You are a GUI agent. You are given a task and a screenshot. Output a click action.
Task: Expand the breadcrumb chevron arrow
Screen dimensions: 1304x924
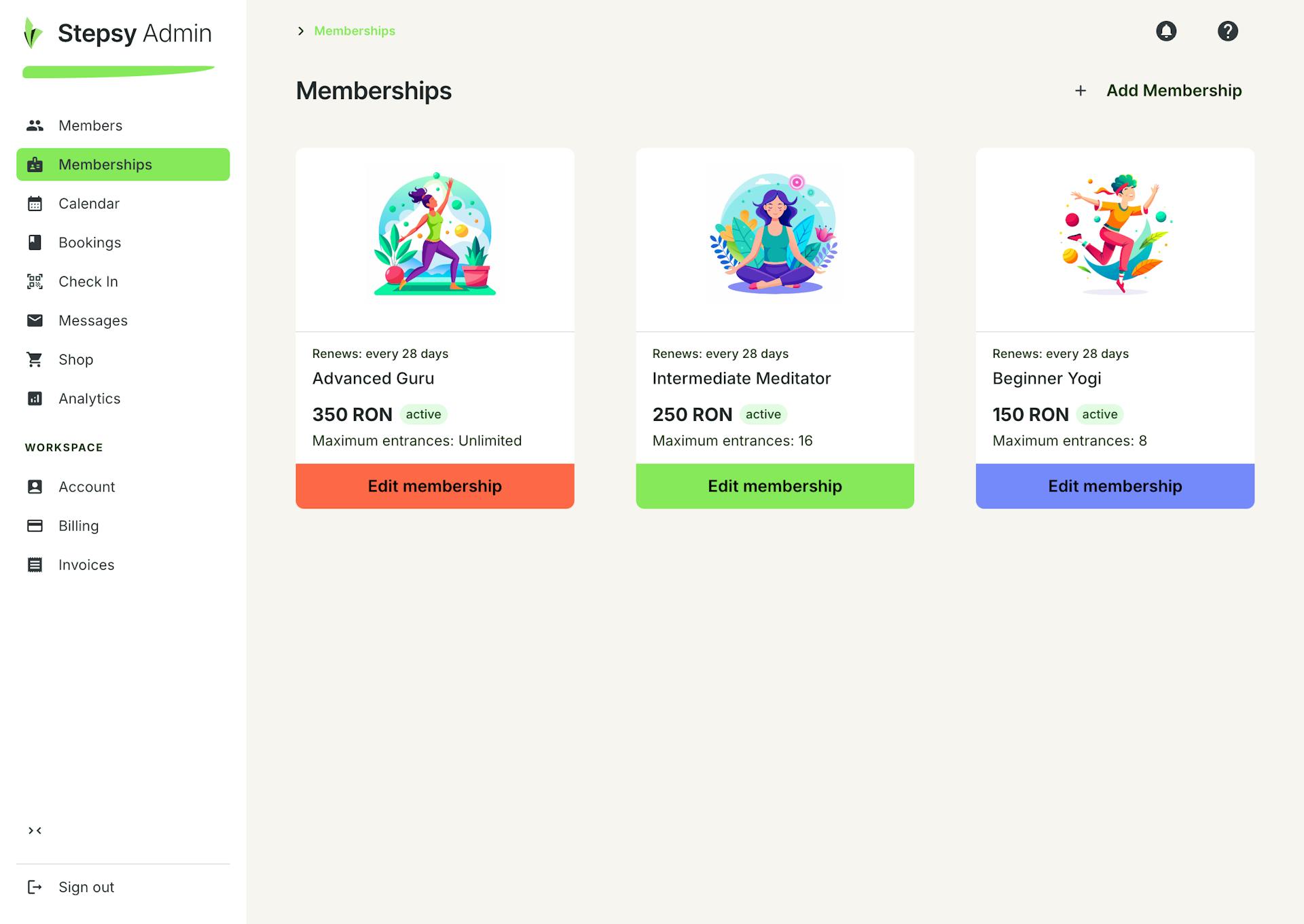[301, 31]
